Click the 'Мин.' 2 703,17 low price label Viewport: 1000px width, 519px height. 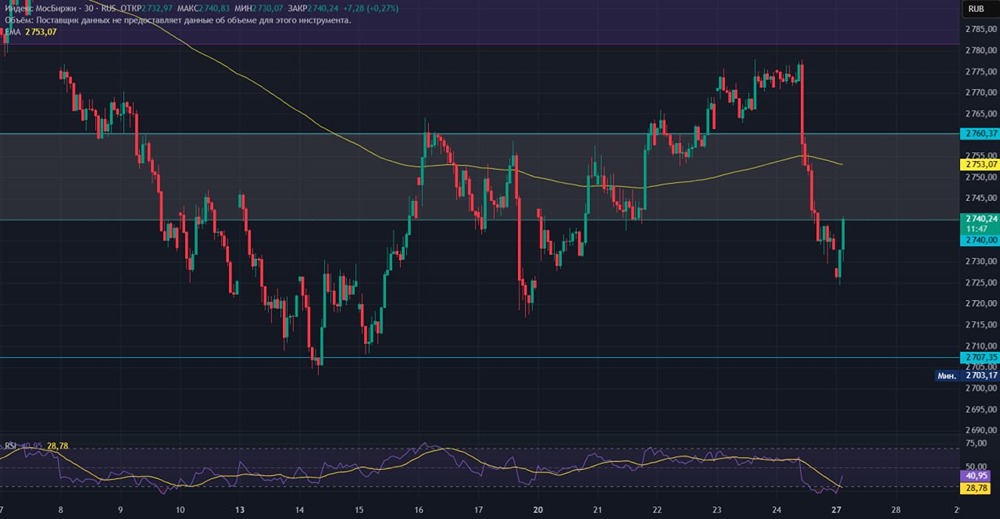tap(967, 376)
